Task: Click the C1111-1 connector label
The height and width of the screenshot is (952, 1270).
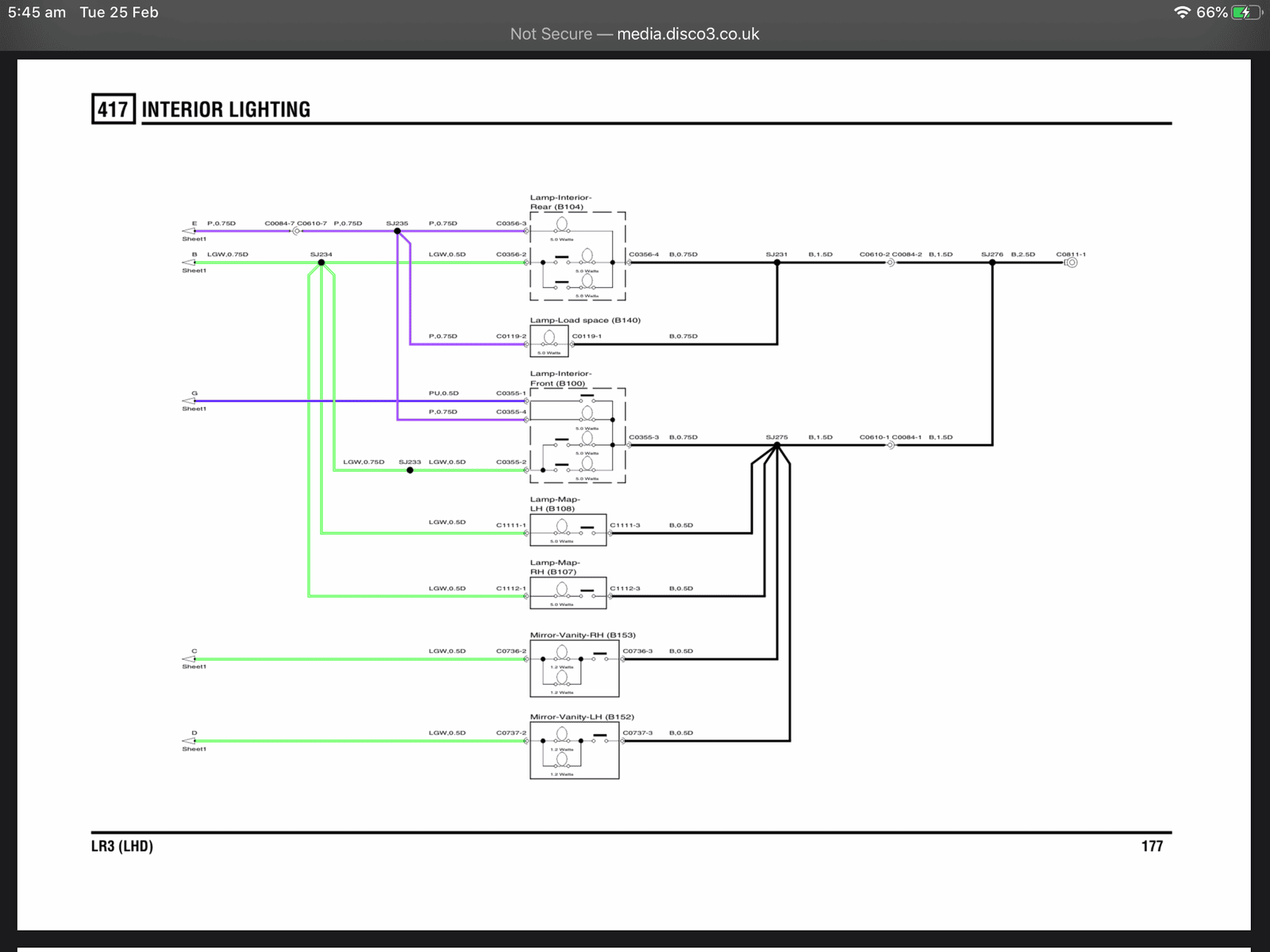Action: 511,525
